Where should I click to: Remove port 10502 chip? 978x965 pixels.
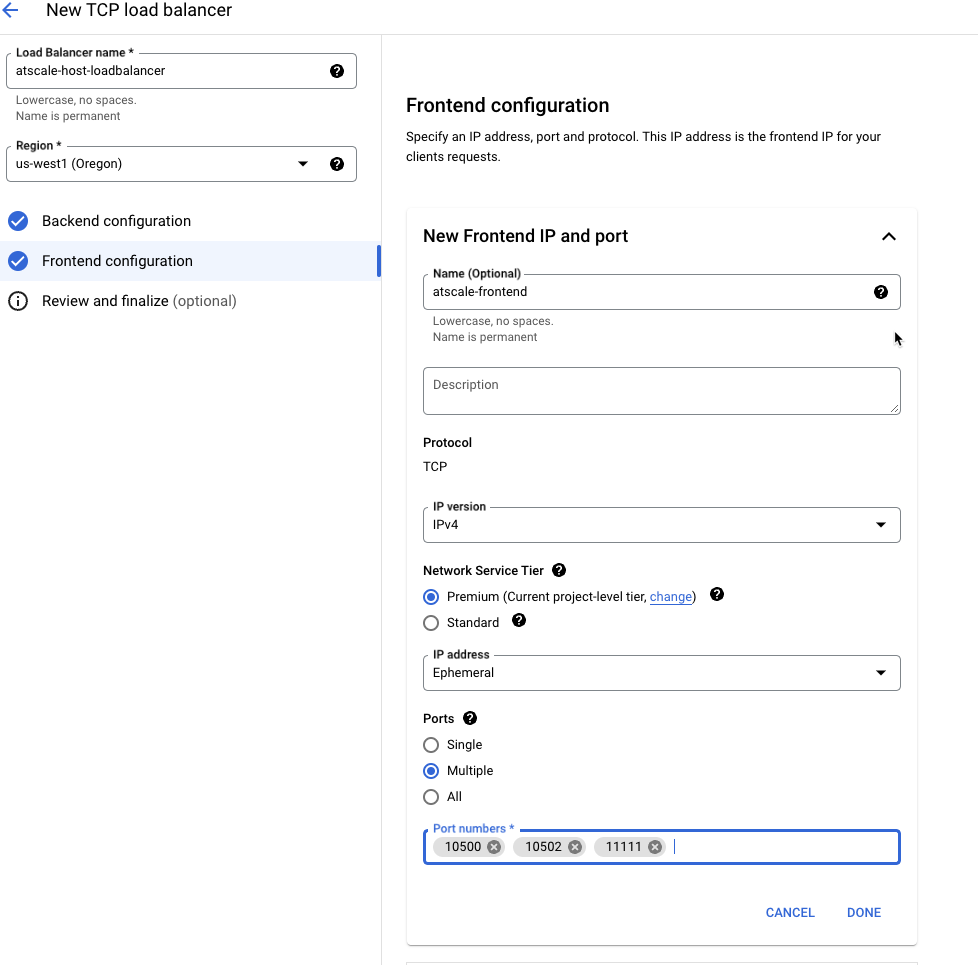(575, 847)
